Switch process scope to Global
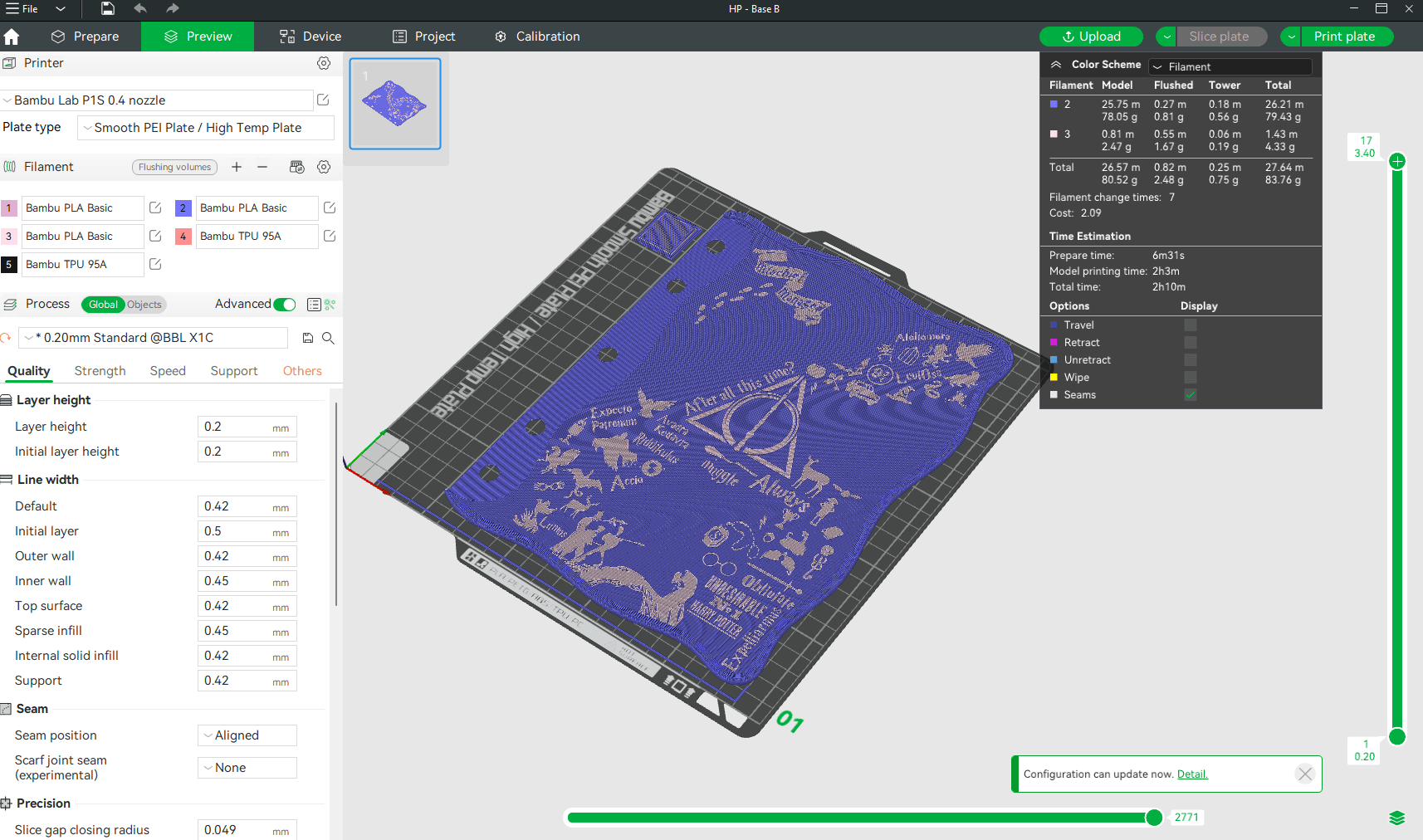Image resolution: width=1423 pixels, height=840 pixels. (x=103, y=305)
